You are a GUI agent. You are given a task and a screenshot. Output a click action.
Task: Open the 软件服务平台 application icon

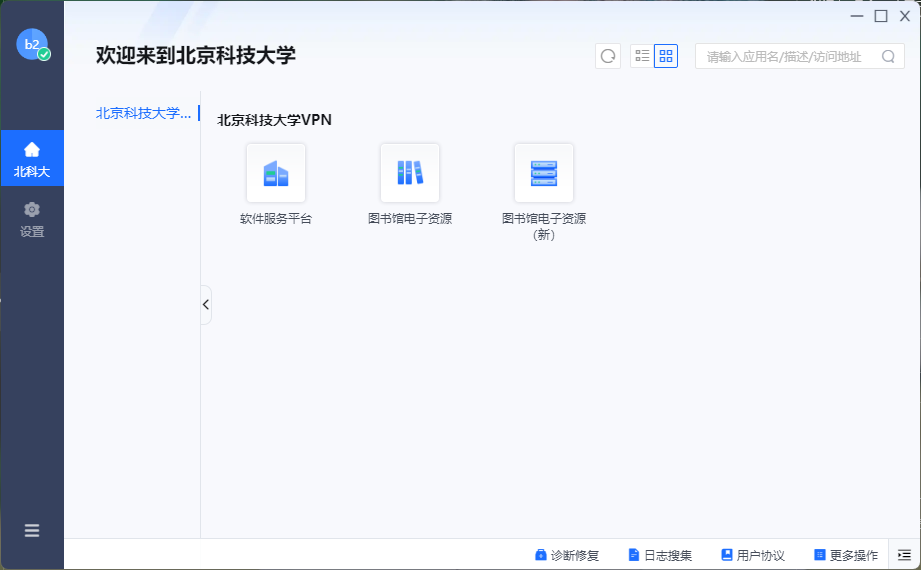[x=276, y=173]
